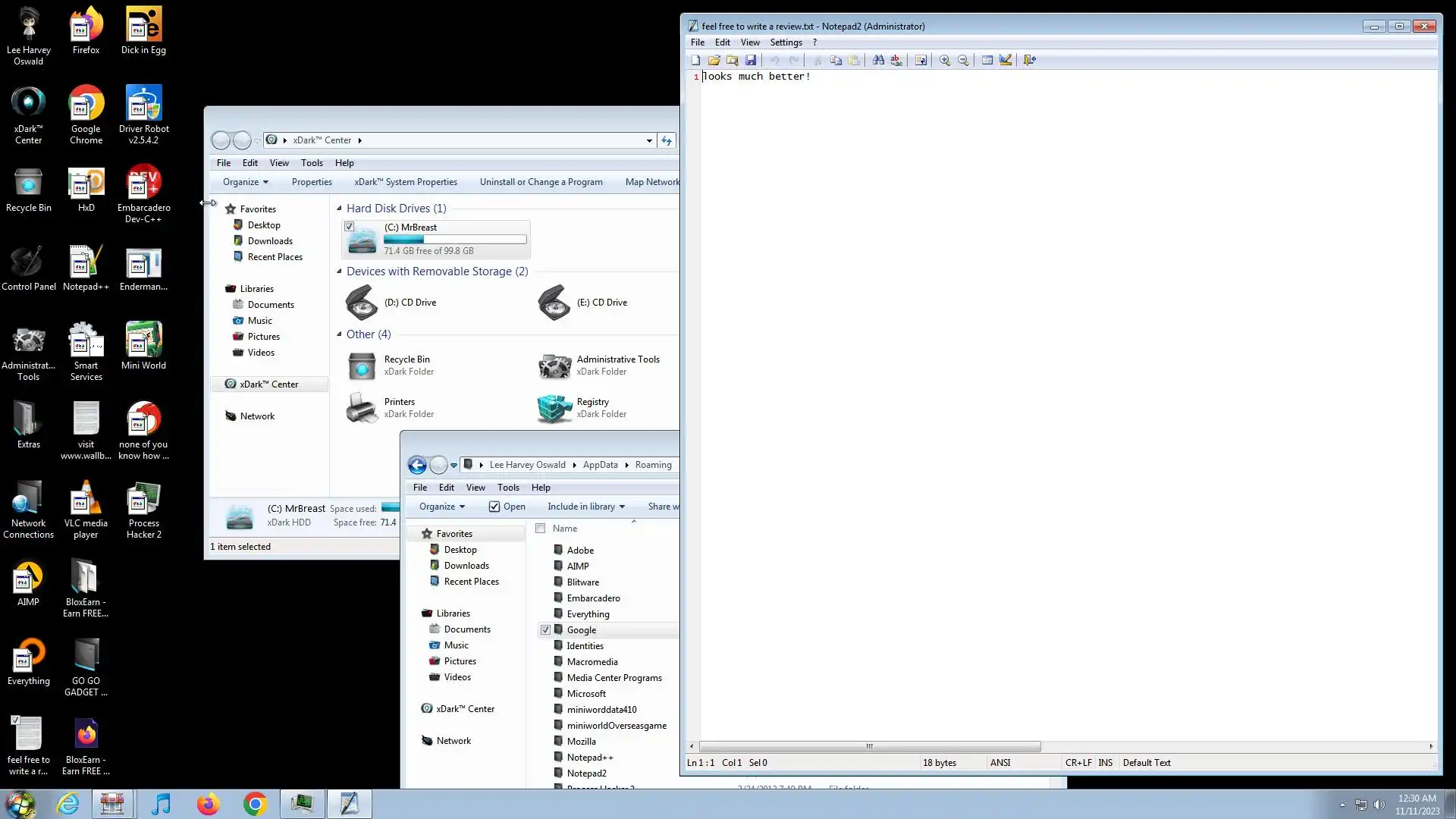The image size is (1456, 819).
Task: Open the Include in library dropdown
Action: [585, 507]
